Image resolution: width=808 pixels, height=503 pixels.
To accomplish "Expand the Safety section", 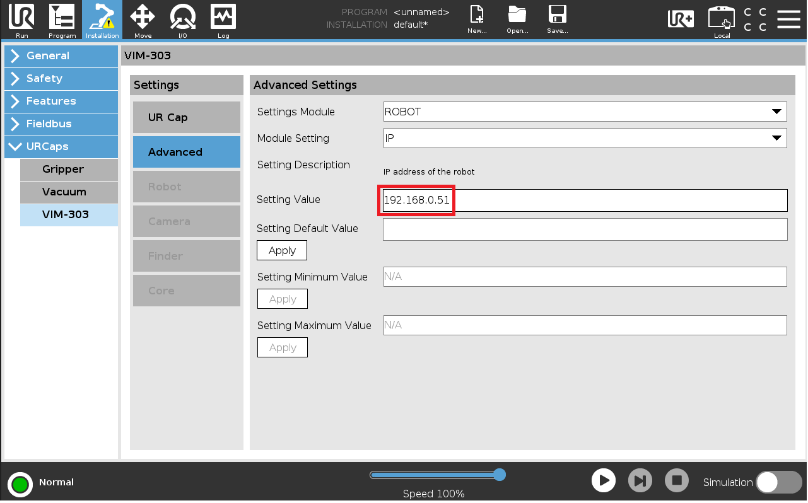I will [61, 78].
